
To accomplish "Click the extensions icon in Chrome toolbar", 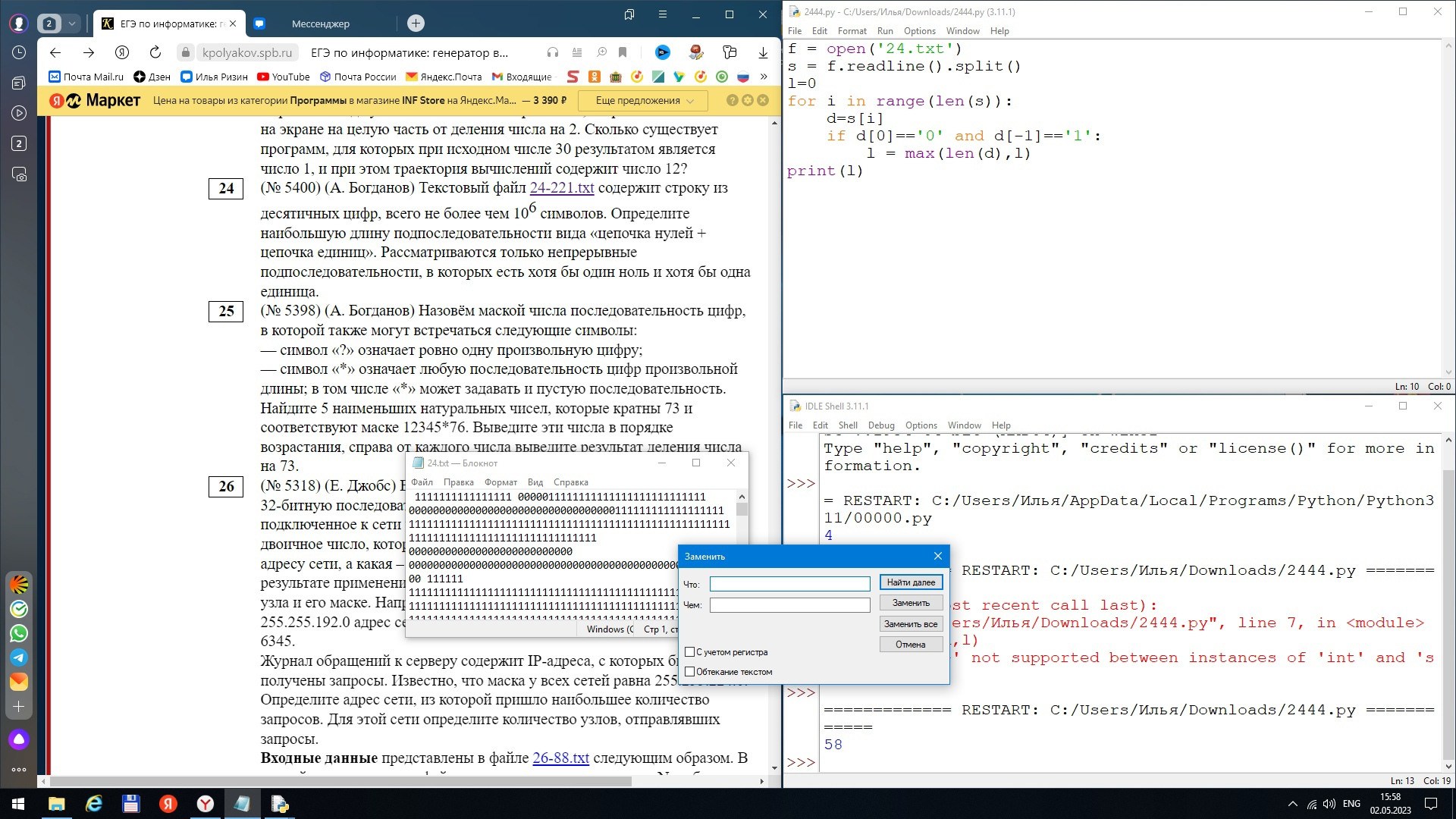I will click(729, 52).
